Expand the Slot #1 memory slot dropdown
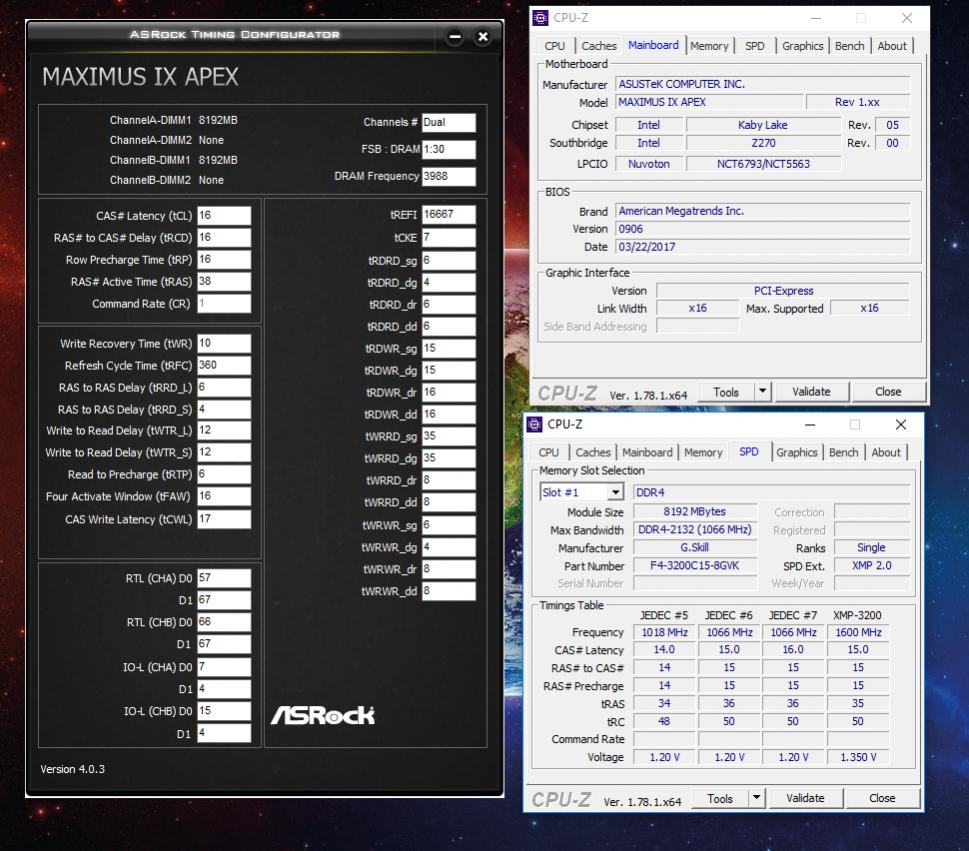Viewport: 969px width, 851px height. pos(615,493)
